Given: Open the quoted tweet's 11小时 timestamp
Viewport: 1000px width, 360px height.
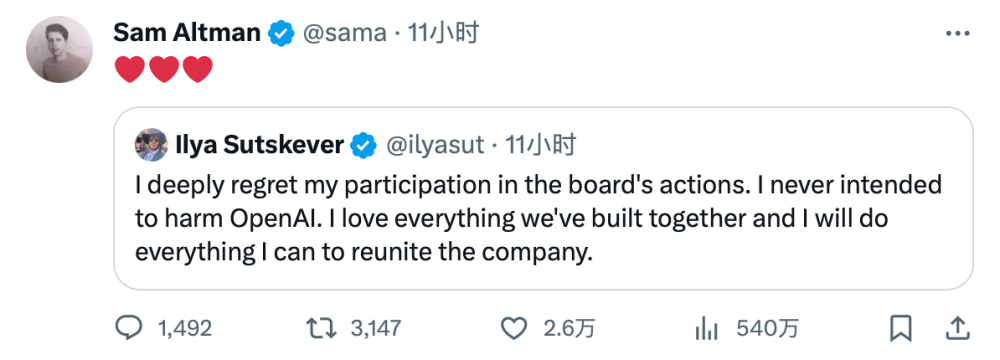Looking at the screenshot, I should (541, 146).
